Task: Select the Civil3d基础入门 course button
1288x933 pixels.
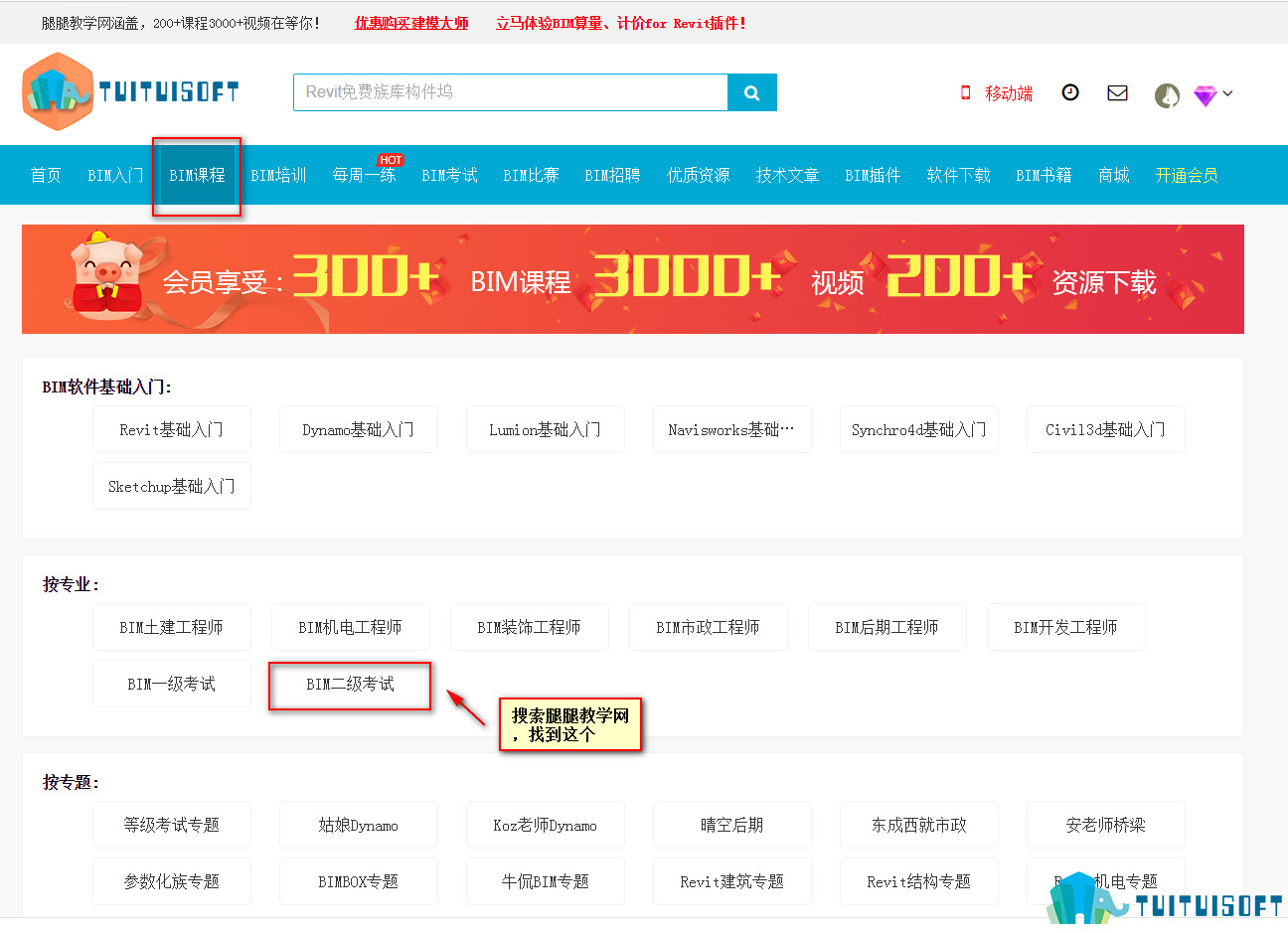Action: coord(1106,429)
